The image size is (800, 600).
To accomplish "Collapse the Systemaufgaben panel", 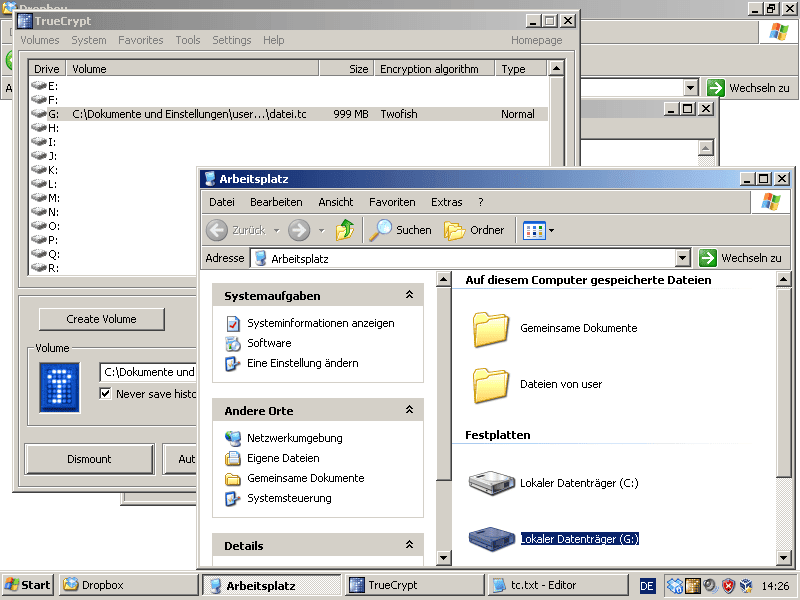I will click(409, 295).
